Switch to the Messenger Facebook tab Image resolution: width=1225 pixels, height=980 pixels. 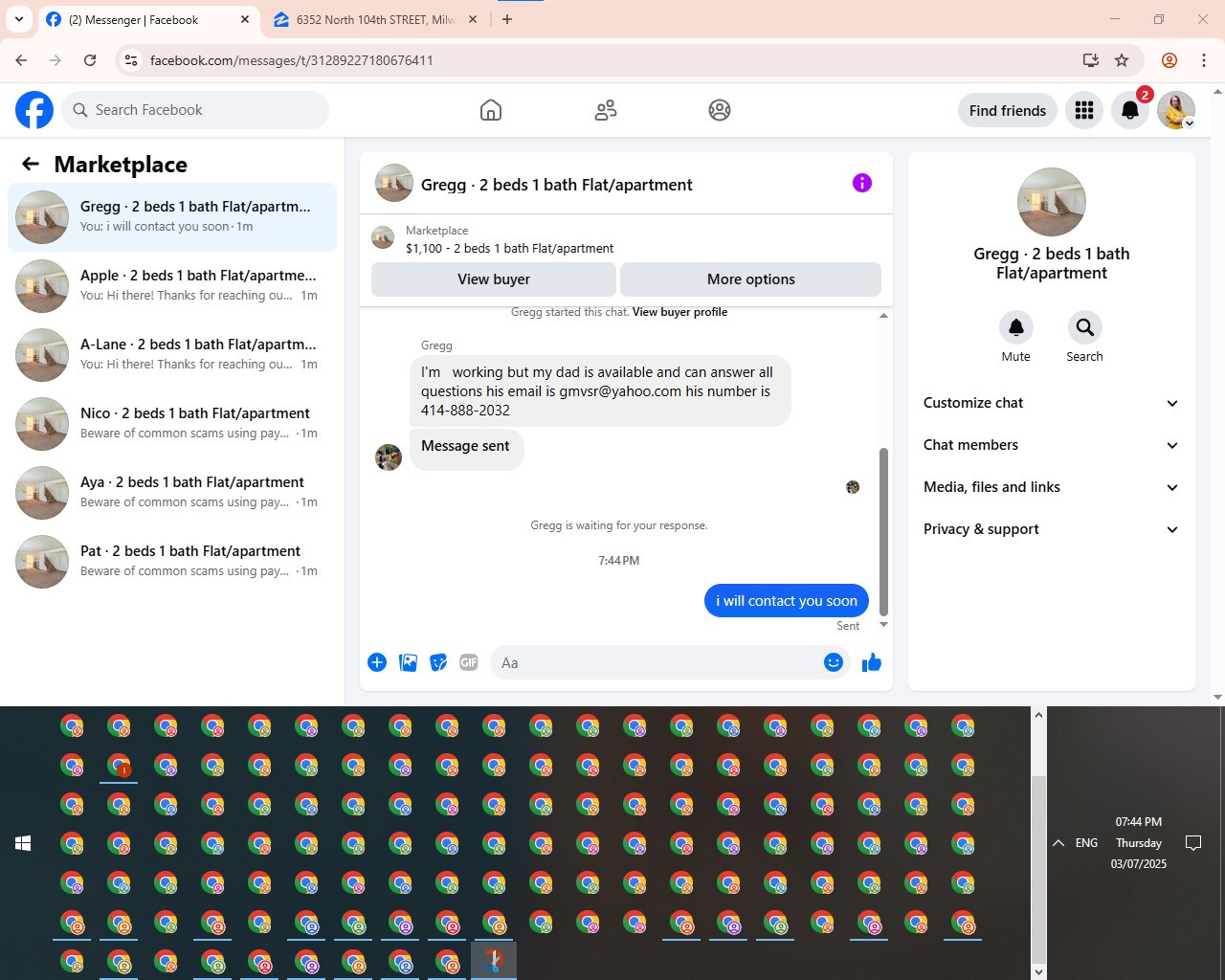pos(148,19)
